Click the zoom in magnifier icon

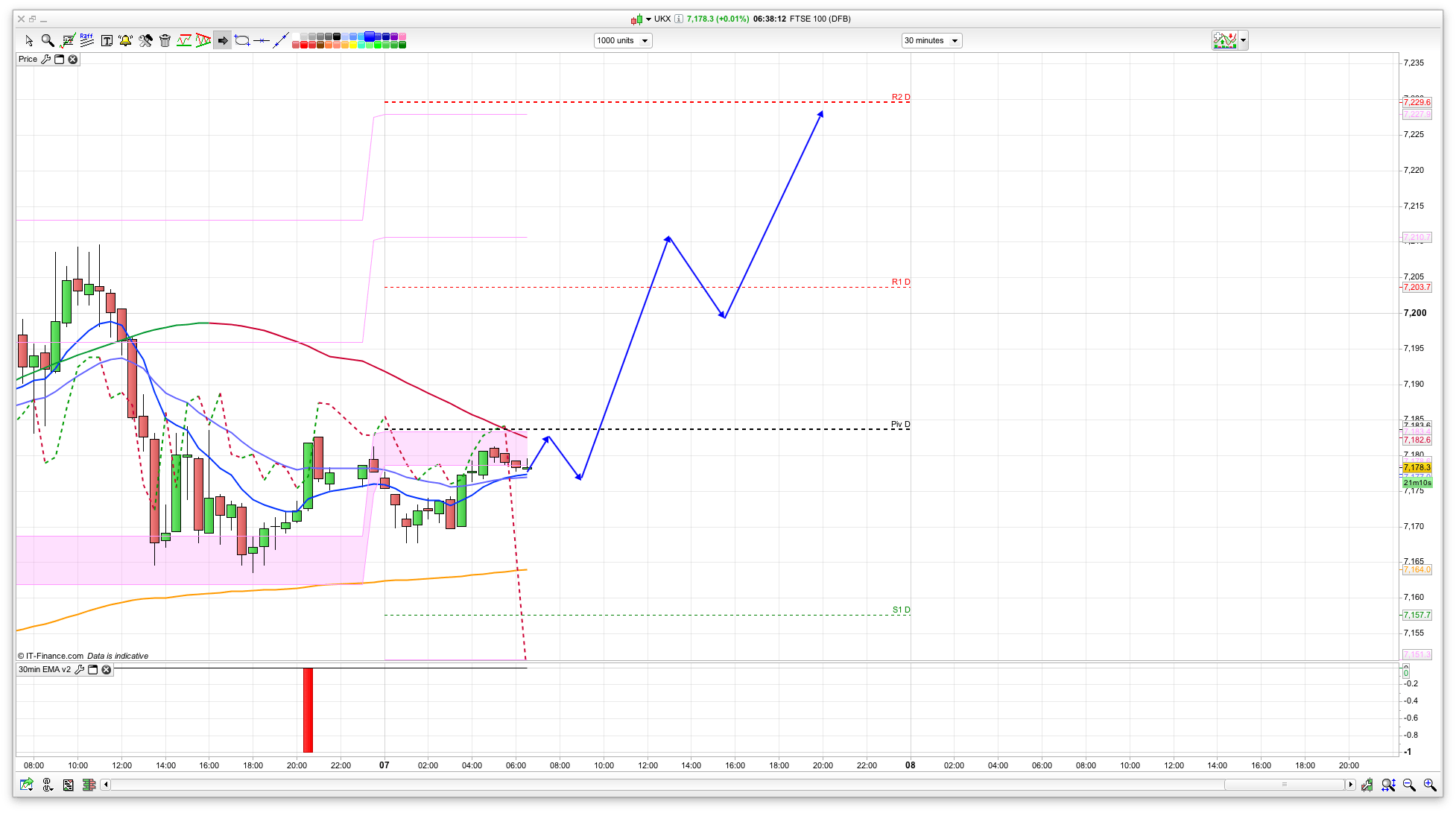coord(1429,785)
